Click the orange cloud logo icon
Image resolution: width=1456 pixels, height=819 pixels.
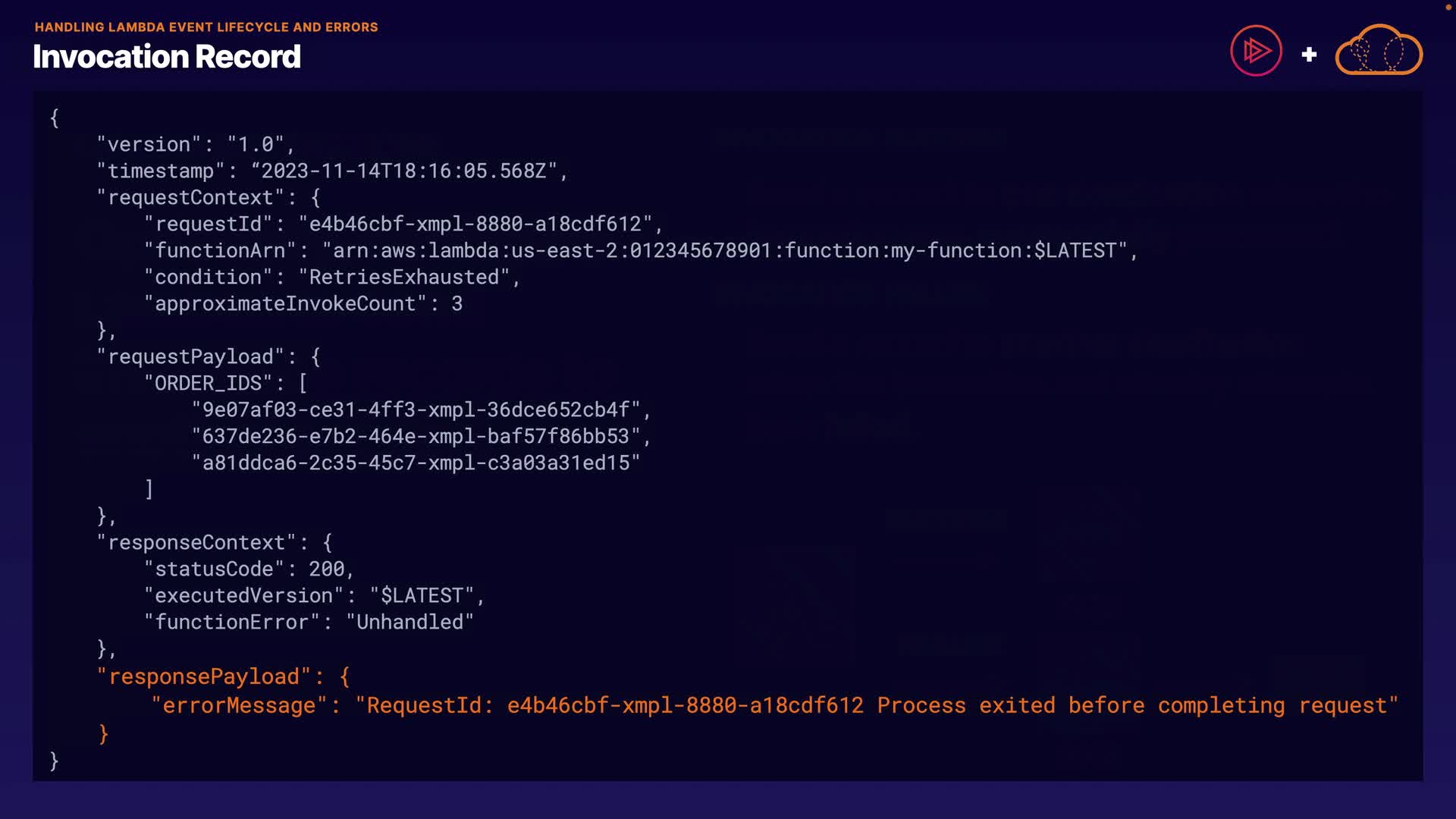1379,51
